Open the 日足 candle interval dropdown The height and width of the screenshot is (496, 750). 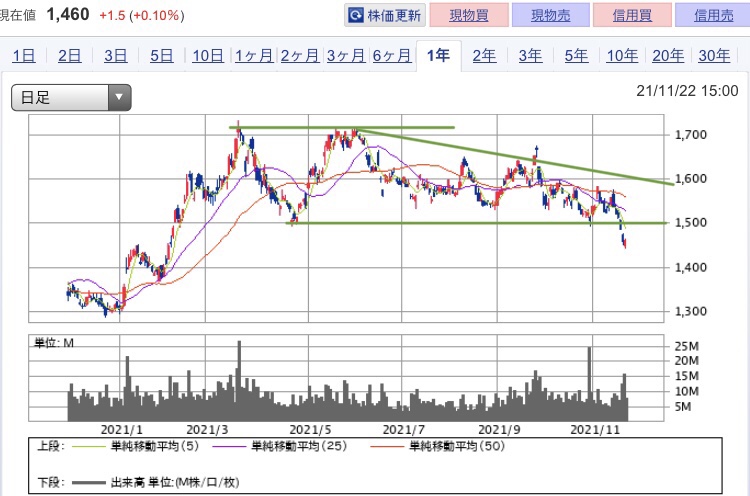[x=71, y=98]
